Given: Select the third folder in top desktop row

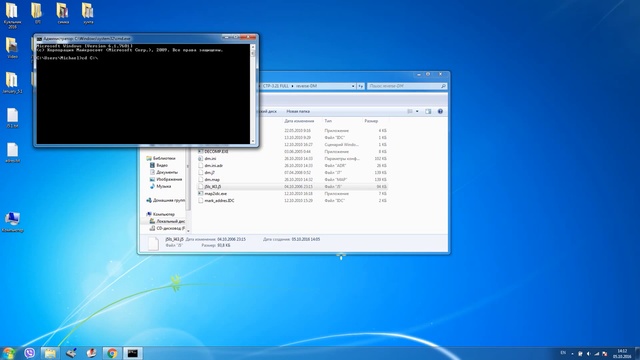Looking at the screenshot, I should [63, 13].
